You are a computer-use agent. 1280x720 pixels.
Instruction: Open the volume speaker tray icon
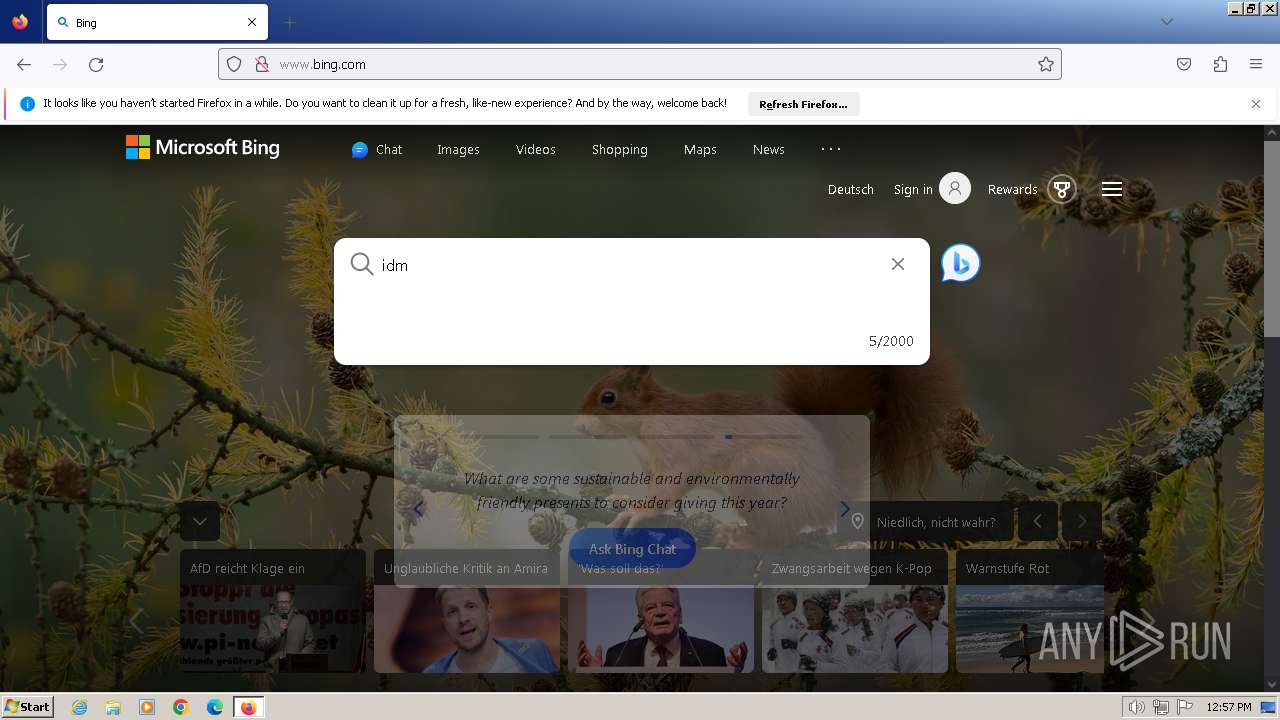[x=1137, y=707]
